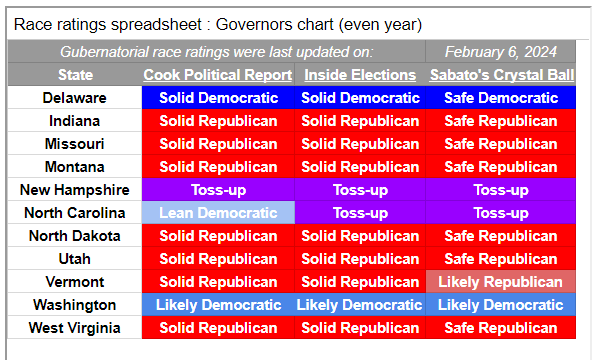611x360 pixels.
Task: Select the North Carolina Lean Democratic cell
Action: point(218,213)
